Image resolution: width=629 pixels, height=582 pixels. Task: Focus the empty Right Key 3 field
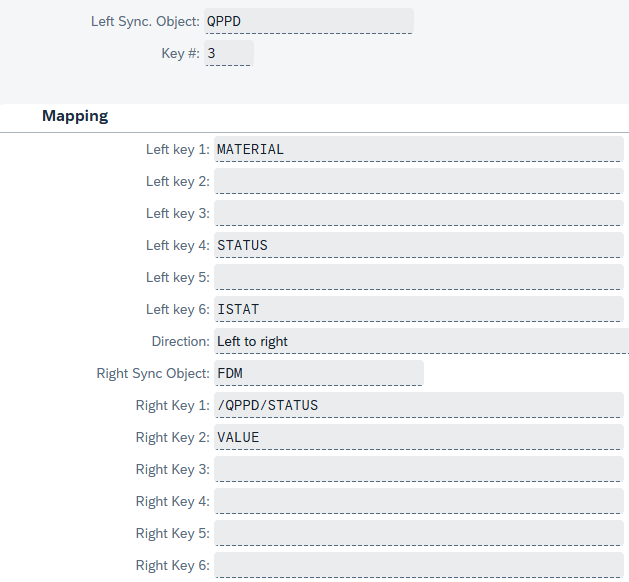pos(418,469)
